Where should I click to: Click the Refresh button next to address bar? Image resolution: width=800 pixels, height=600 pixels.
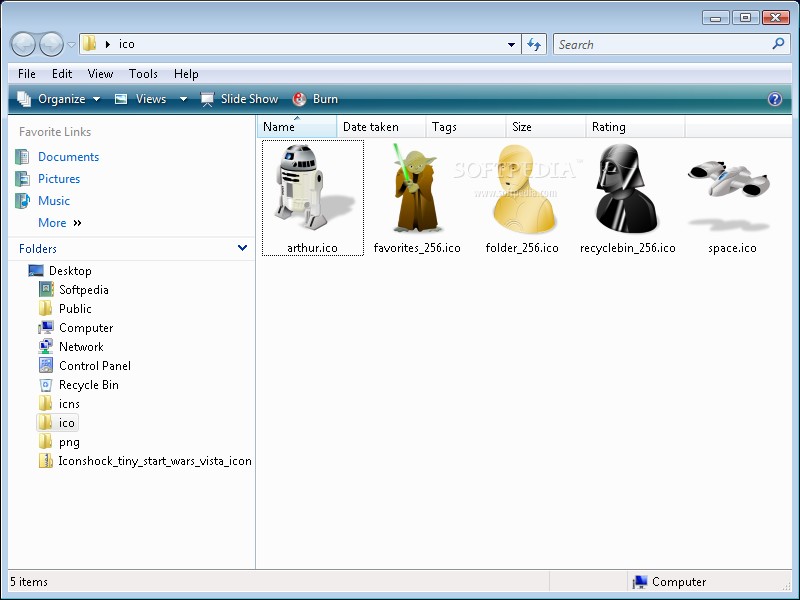tap(534, 44)
